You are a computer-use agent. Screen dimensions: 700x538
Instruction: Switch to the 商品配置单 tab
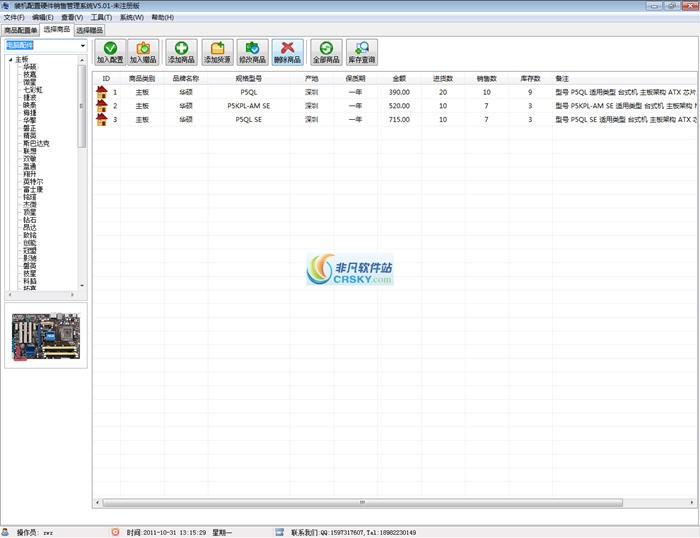coord(21,30)
